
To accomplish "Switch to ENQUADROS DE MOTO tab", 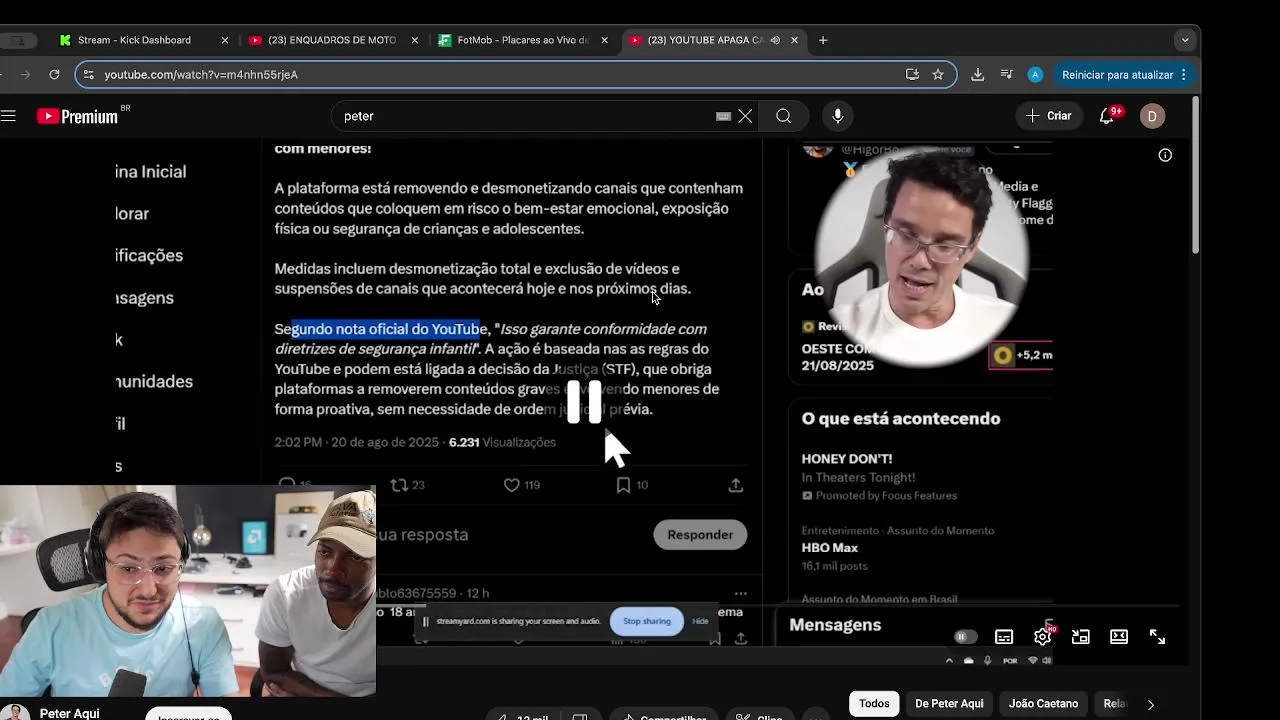I will click(332, 40).
